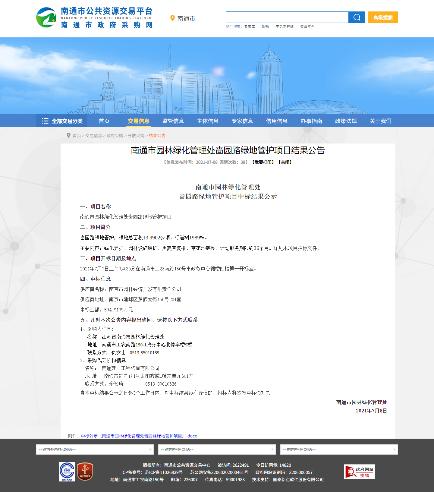Click the green platform logo in header
Screen dimensions: 434x492
(46, 18)
